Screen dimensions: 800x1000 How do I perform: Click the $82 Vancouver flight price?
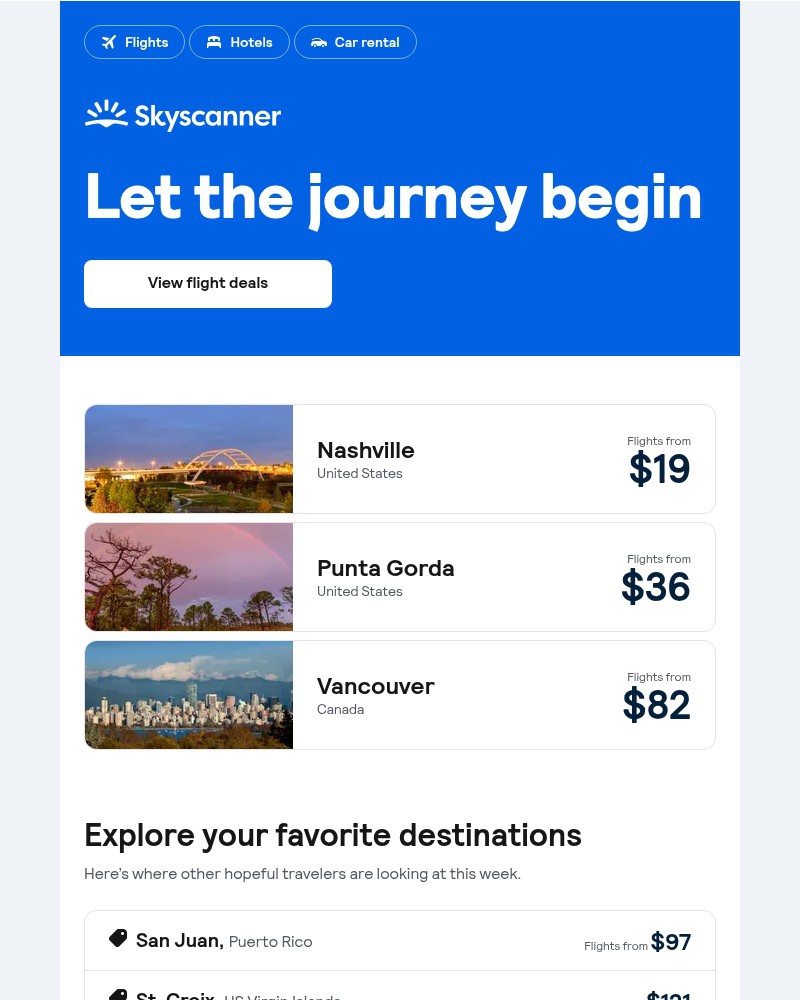point(656,705)
